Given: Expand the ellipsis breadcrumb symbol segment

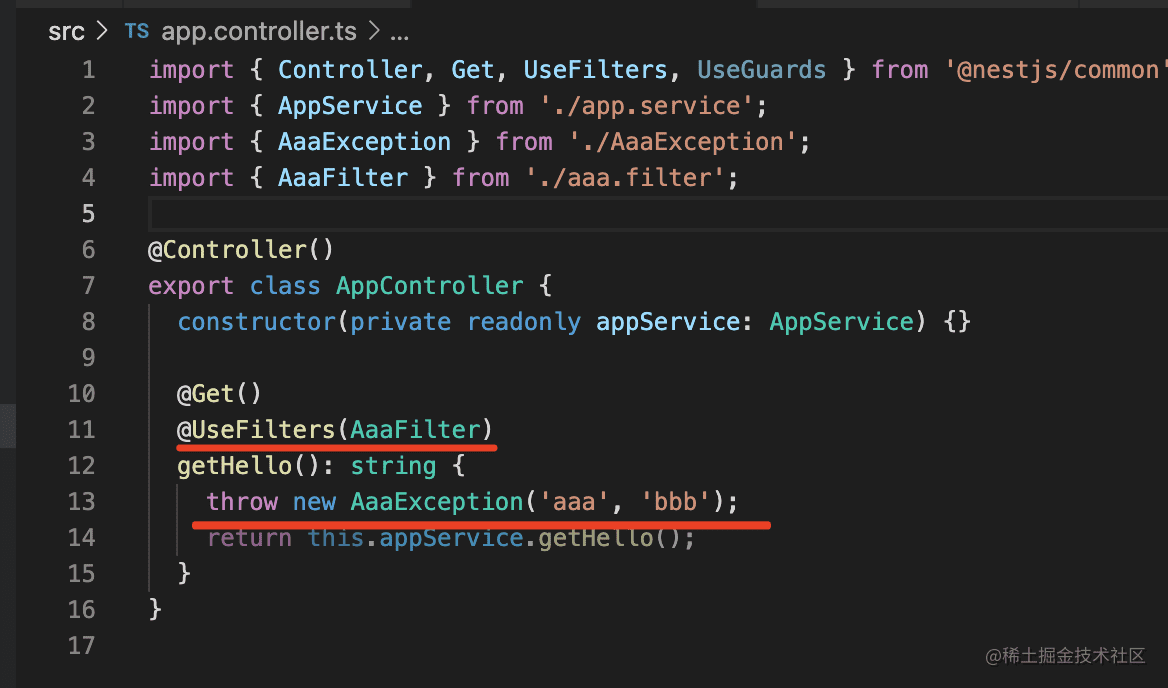Looking at the screenshot, I should coord(399,32).
